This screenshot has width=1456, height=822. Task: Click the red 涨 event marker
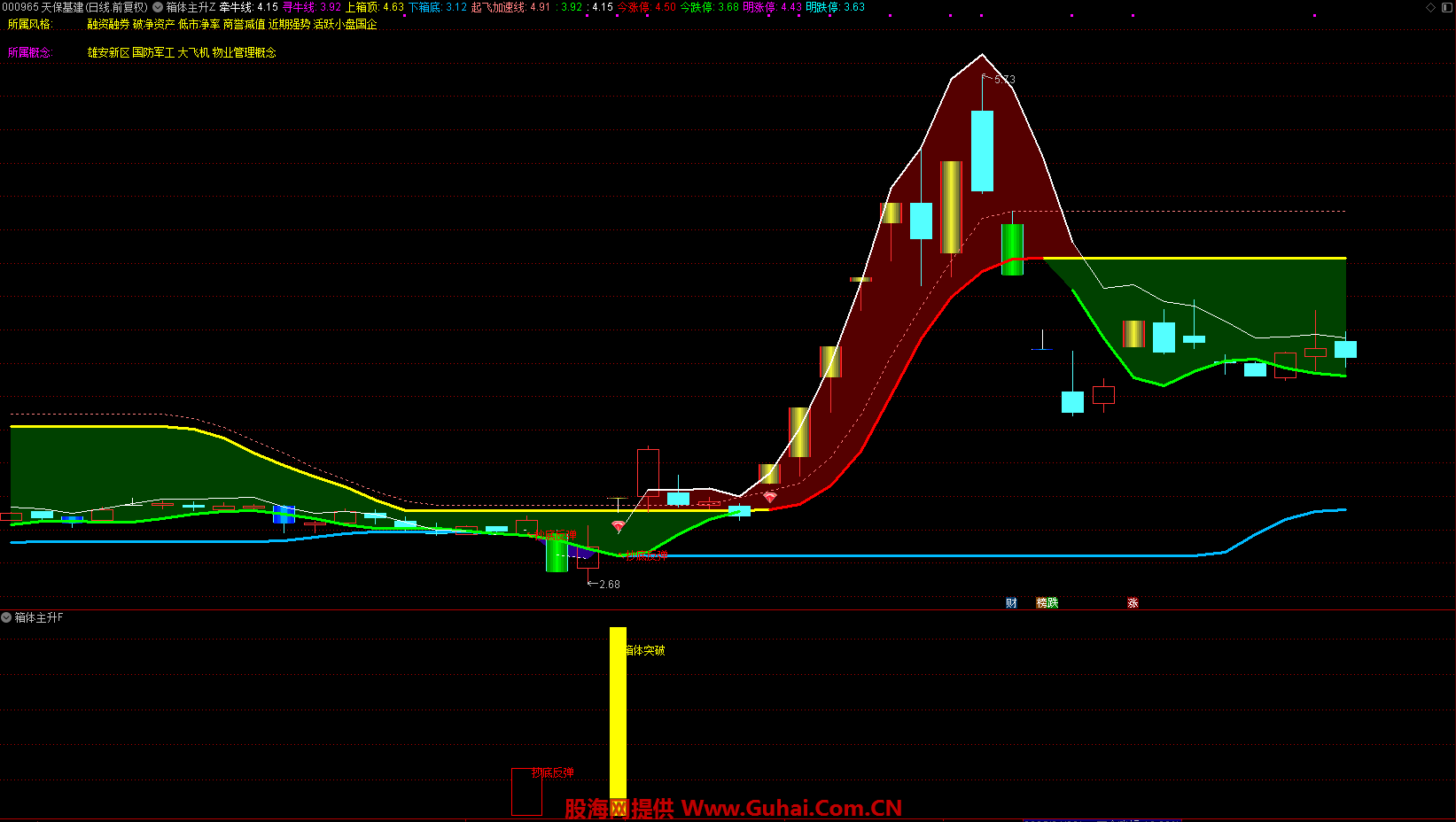pos(1133,603)
